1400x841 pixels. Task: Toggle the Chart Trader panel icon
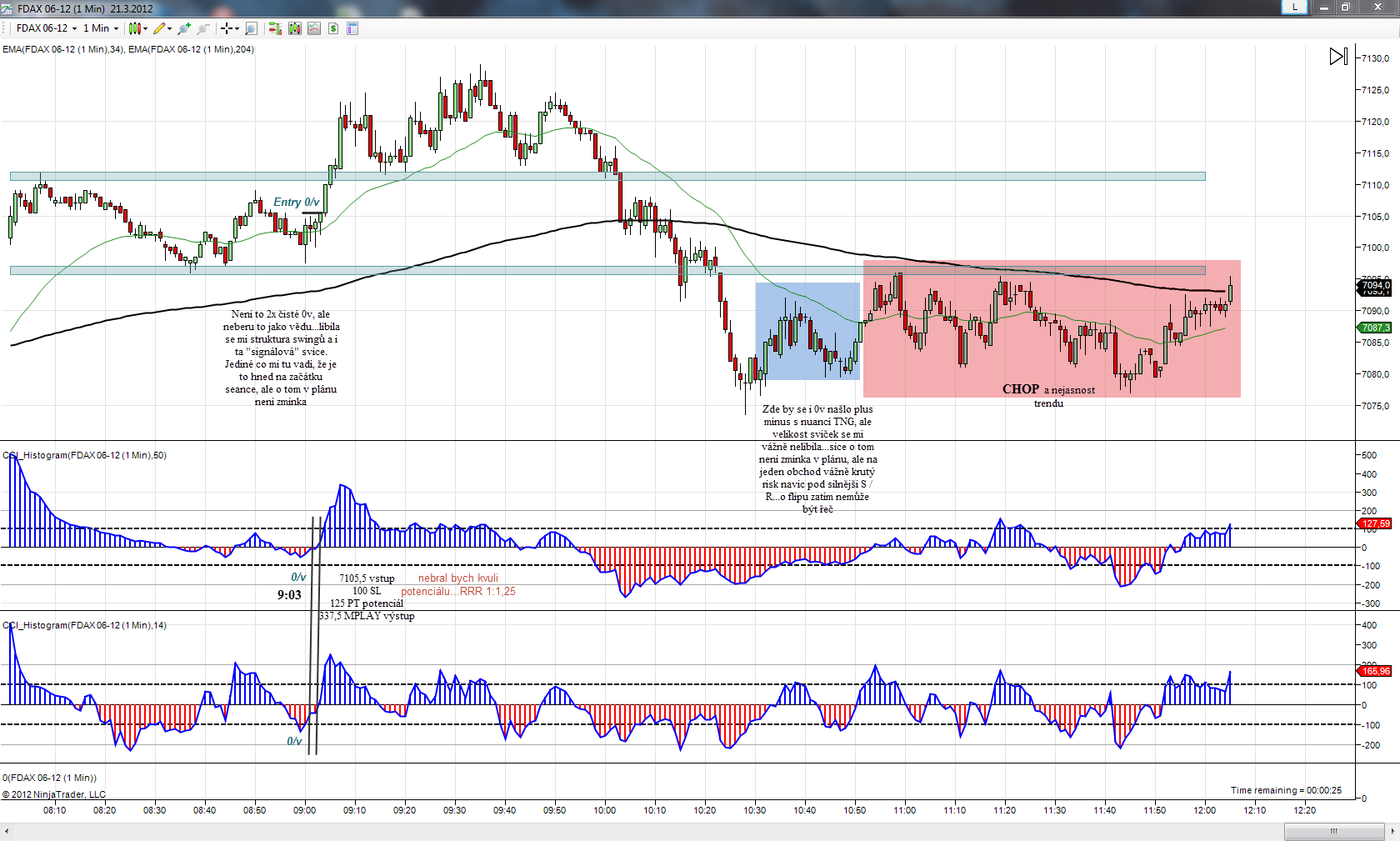click(x=275, y=28)
